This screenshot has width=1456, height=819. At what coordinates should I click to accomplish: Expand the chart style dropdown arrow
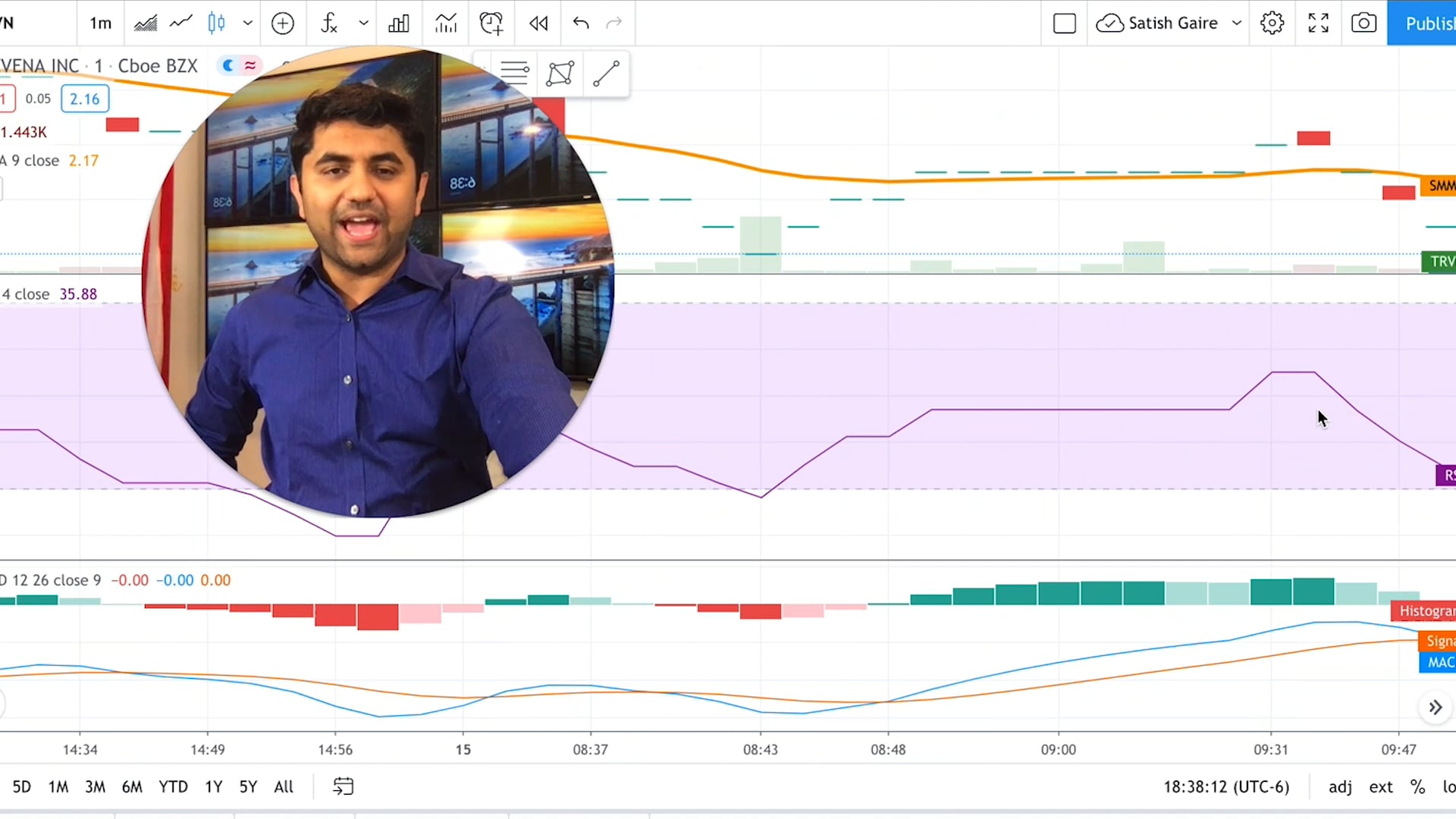(247, 24)
